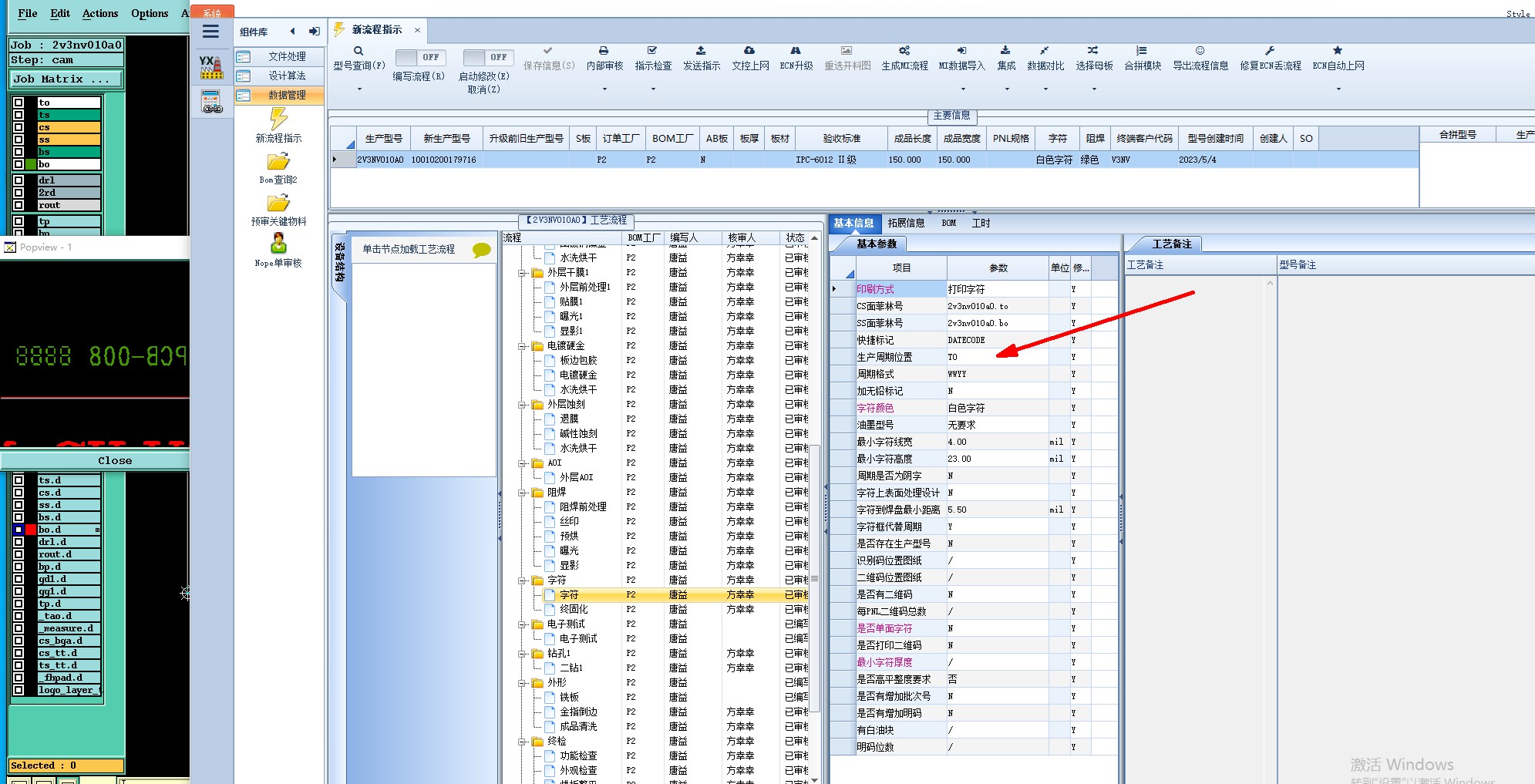Screen dimensions: 1535x784
Task: Collapse the 字符 folder tree node
Action: [x=522, y=580]
